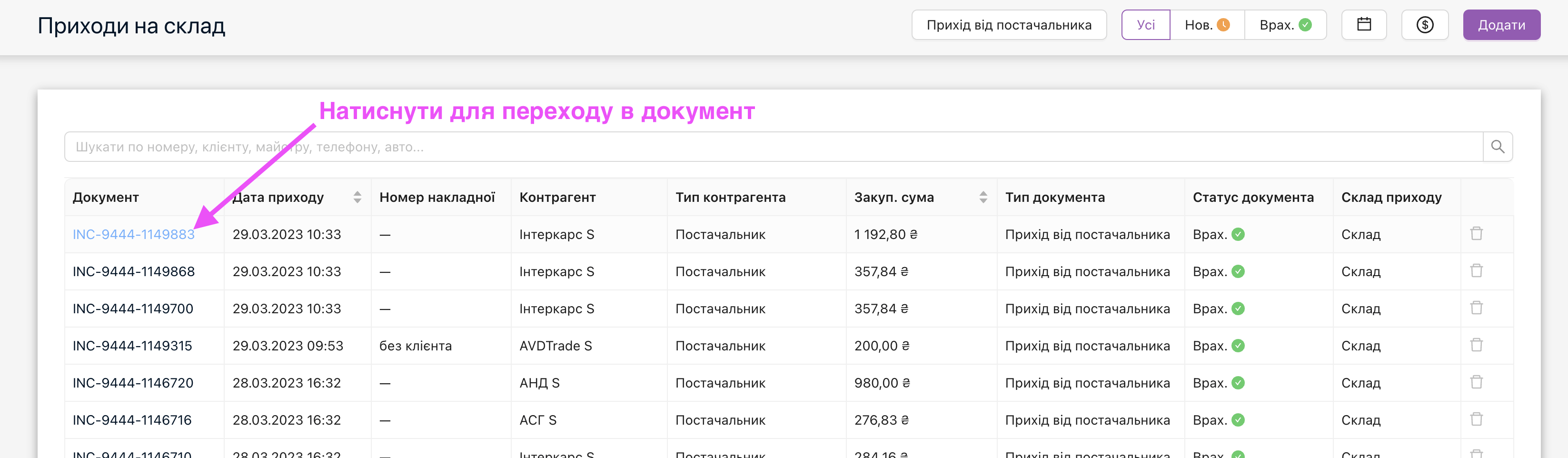This screenshot has height=458, width=1568.
Task: Filter by 'Врах.' status
Action: click(1285, 25)
